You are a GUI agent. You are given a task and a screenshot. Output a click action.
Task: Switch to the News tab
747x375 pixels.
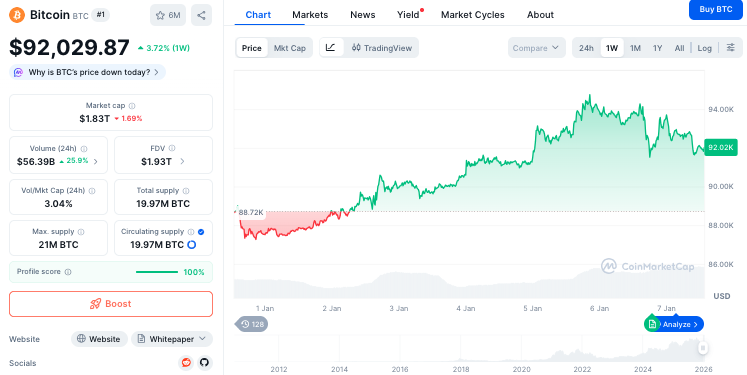363,15
